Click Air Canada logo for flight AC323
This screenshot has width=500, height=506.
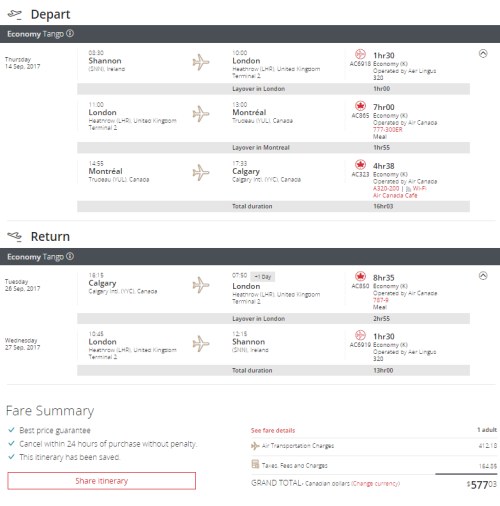360,165
